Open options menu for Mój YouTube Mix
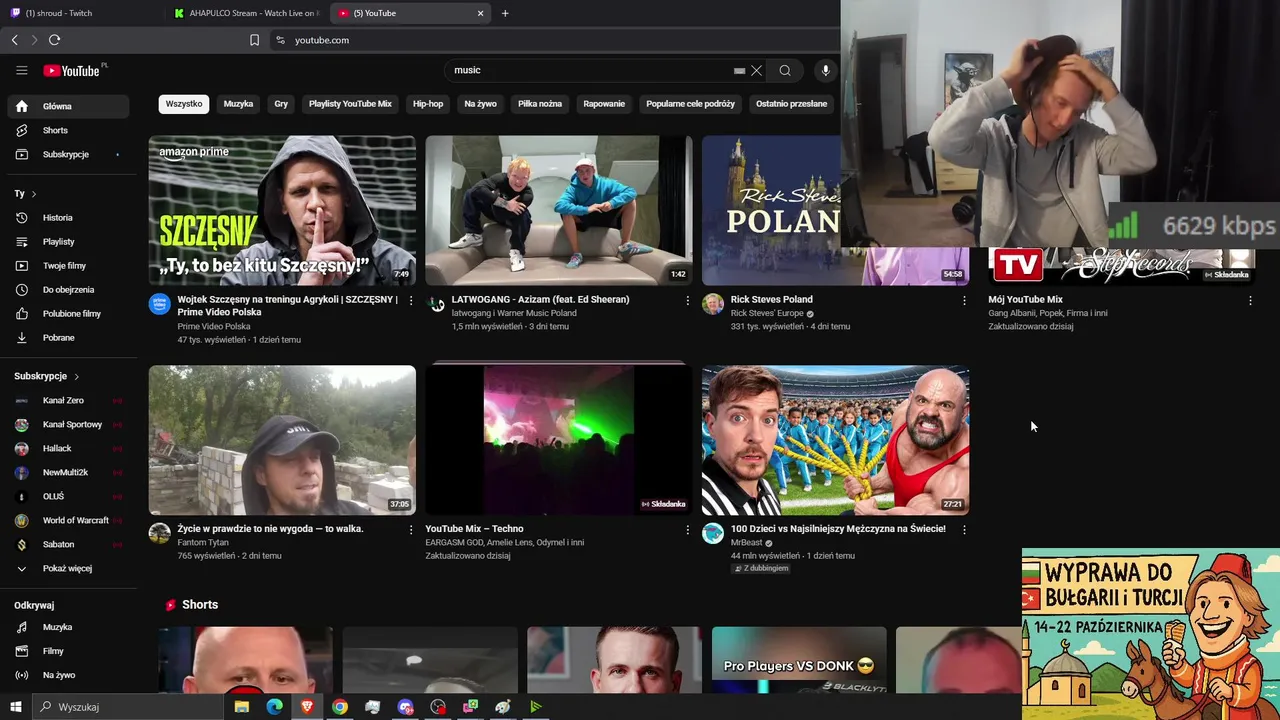The image size is (1280, 720). (1250, 301)
